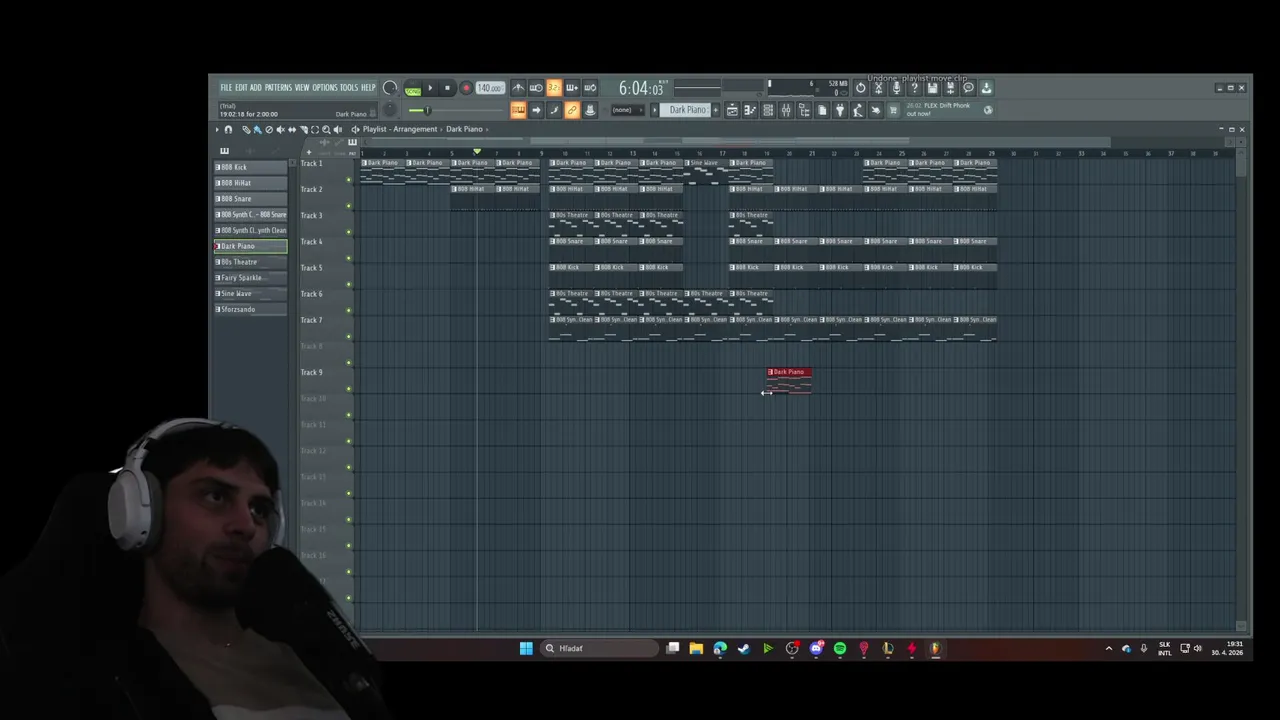Image resolution: width=1280 pixels, height=720 pixels.
Task: Open the plugin picker plug icon
Action: (840, 110)
